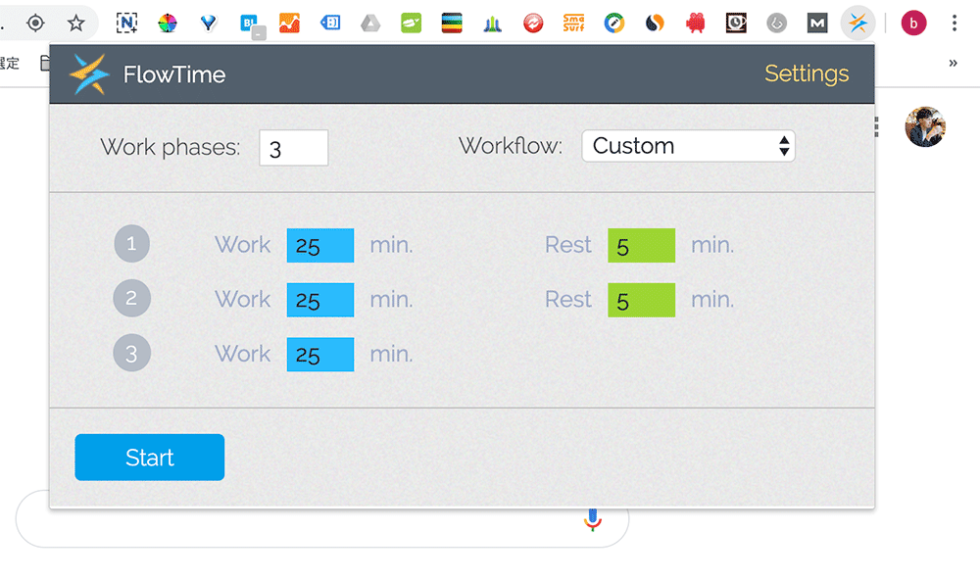Open the red 'b' Chrome profile avatar

(x=913, y=23)
